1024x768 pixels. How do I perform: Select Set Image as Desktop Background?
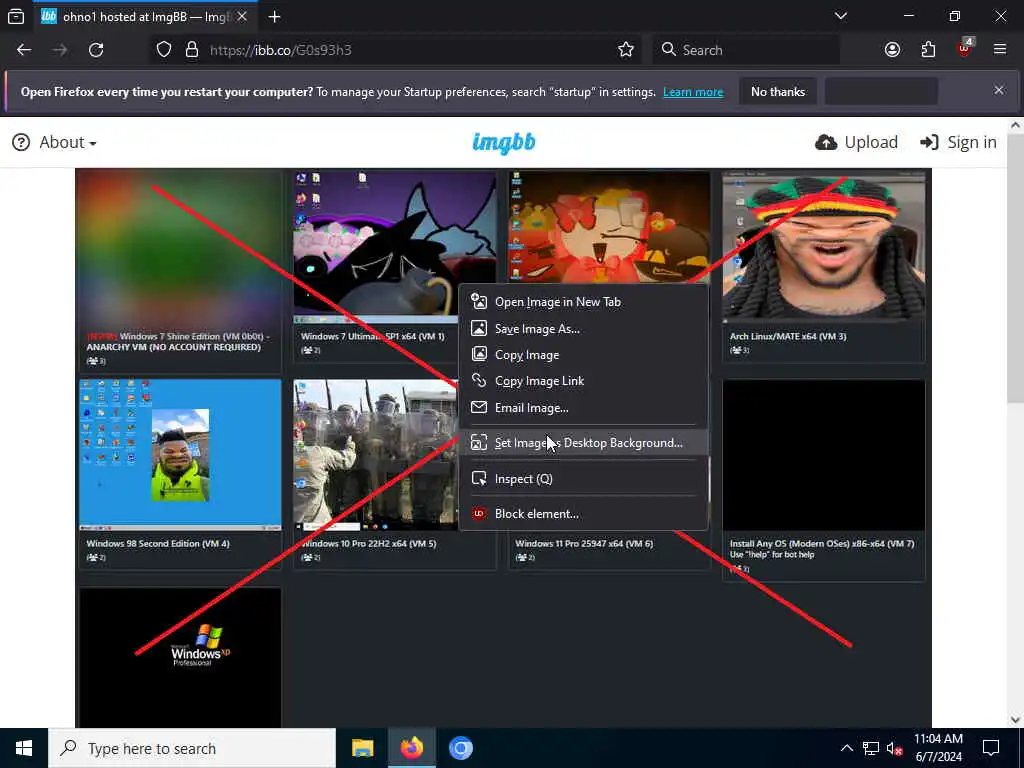point(583,443)
